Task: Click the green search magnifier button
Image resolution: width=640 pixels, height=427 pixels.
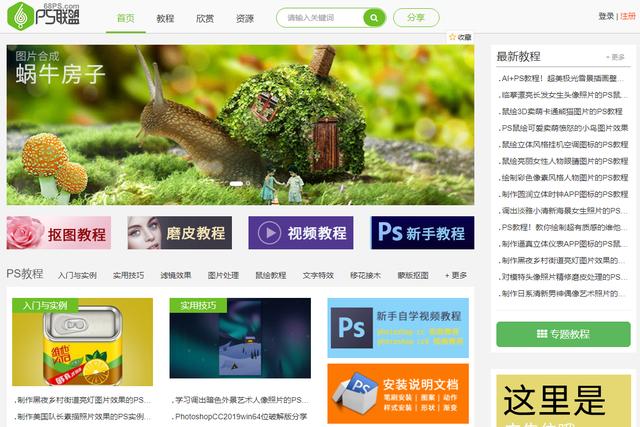Action: coord(373,18)
